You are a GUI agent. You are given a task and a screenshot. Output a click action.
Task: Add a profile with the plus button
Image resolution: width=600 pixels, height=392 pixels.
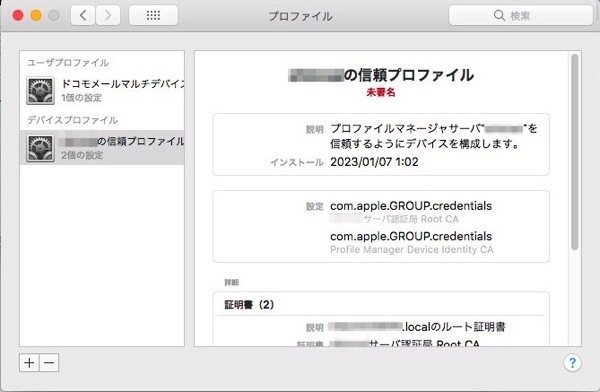pyautogui.click(x=29, y=363)
